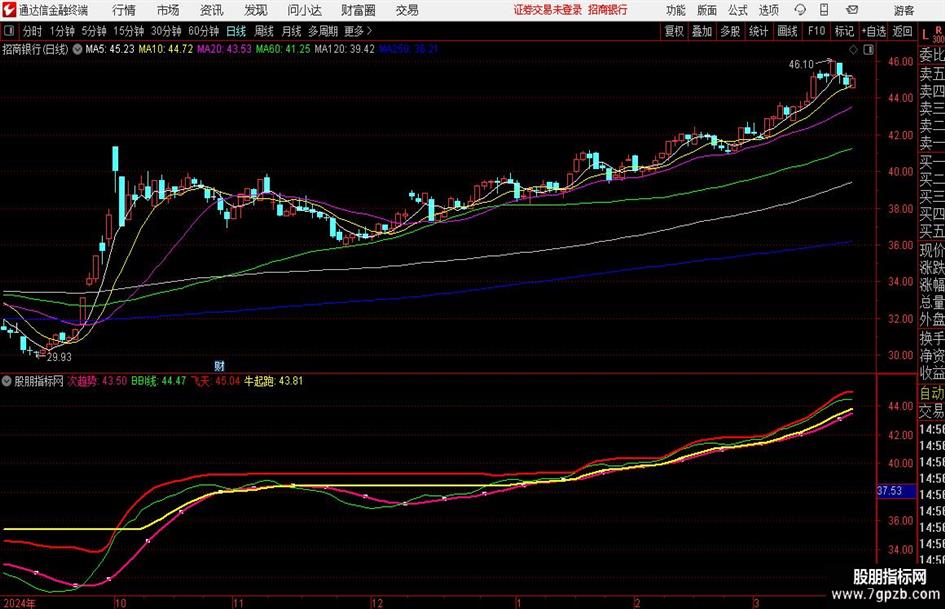Click the BB线: 44.47 indicator label
The height and width of the screenshot is (609, 945).
[x=159, y=381]
